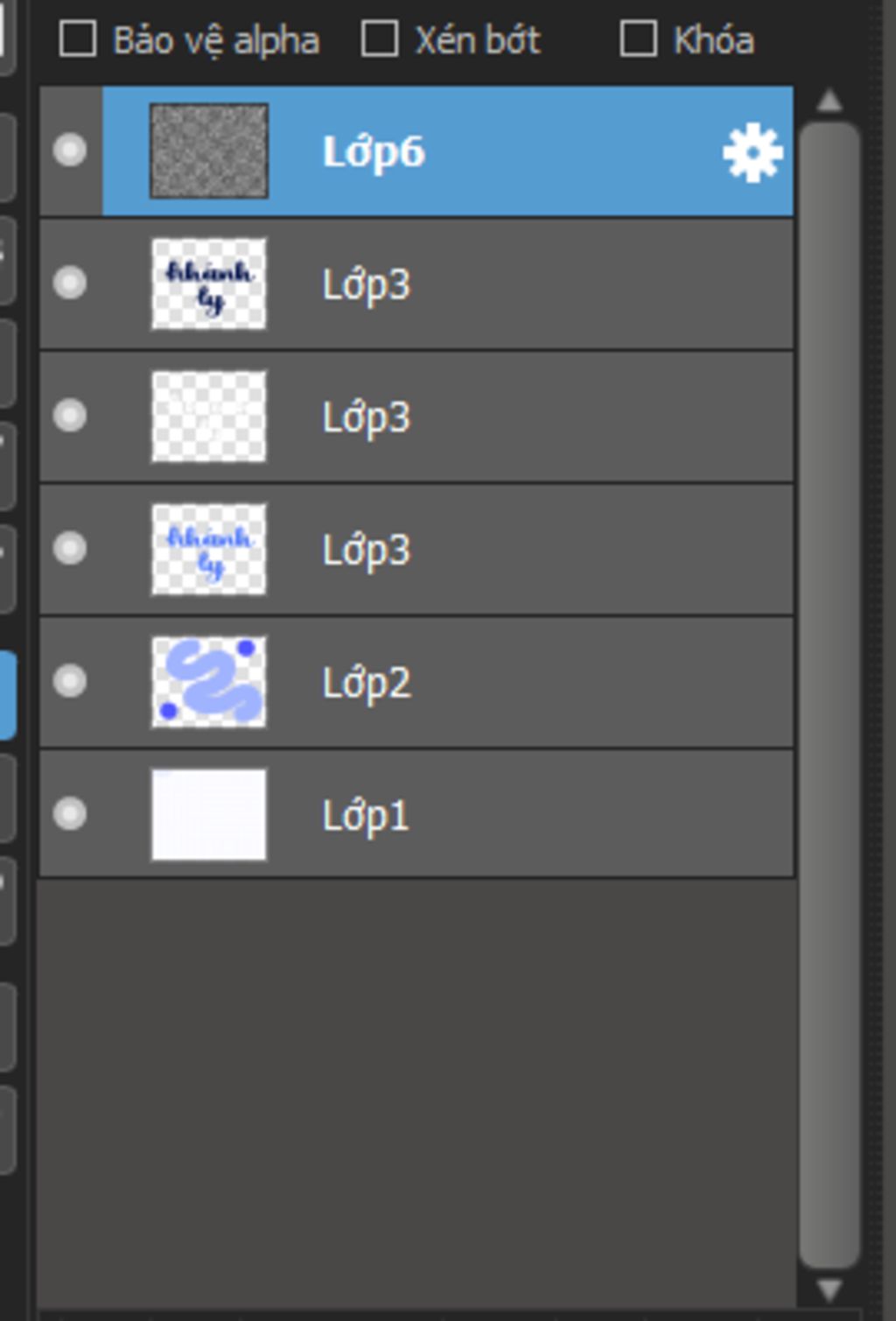Hide the Lớp6 layer
The height and width of the screenshot is (1321, 896).
(x=70, y=151)
